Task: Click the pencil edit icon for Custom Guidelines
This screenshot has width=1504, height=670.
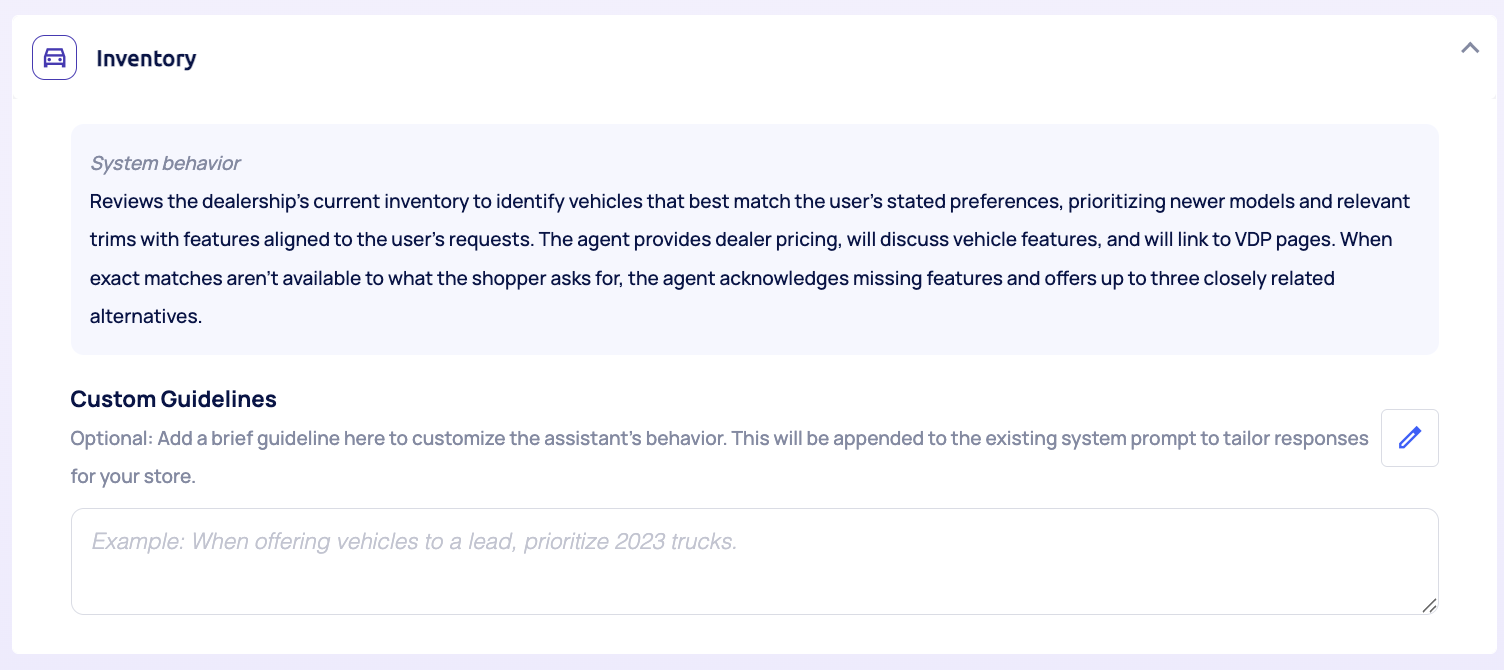Action: 1409,437
